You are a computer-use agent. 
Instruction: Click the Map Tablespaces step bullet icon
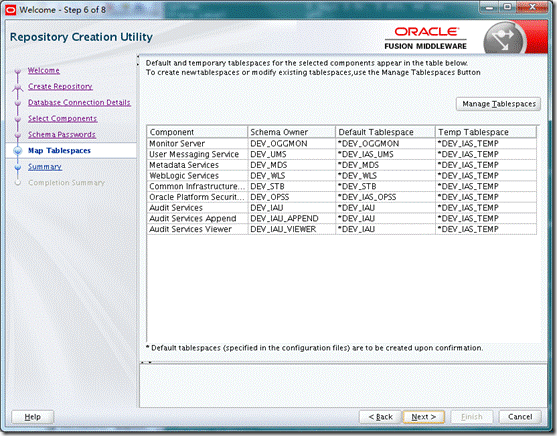point(18,151)
